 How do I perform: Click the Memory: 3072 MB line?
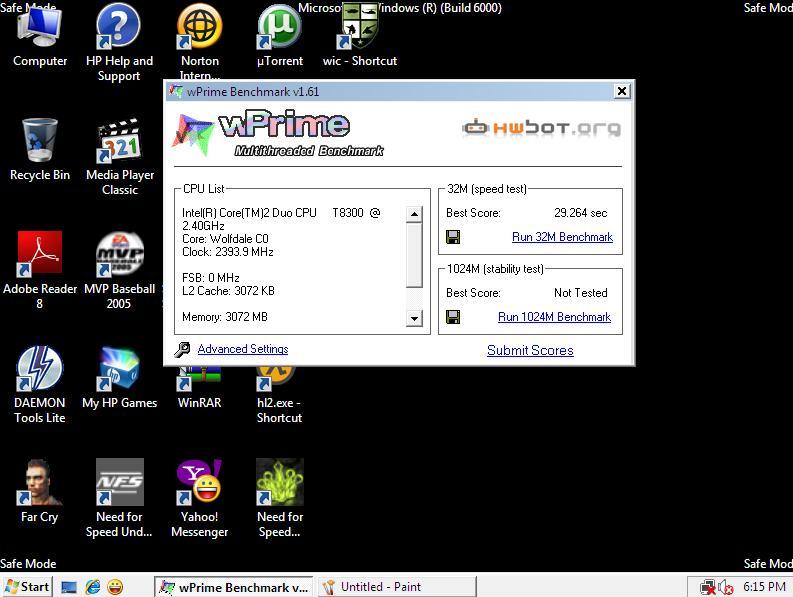coord(225,317)
